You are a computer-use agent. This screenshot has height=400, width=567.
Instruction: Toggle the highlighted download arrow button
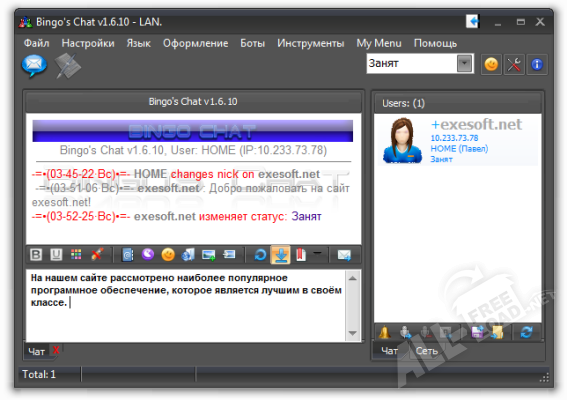coord(281,255)
